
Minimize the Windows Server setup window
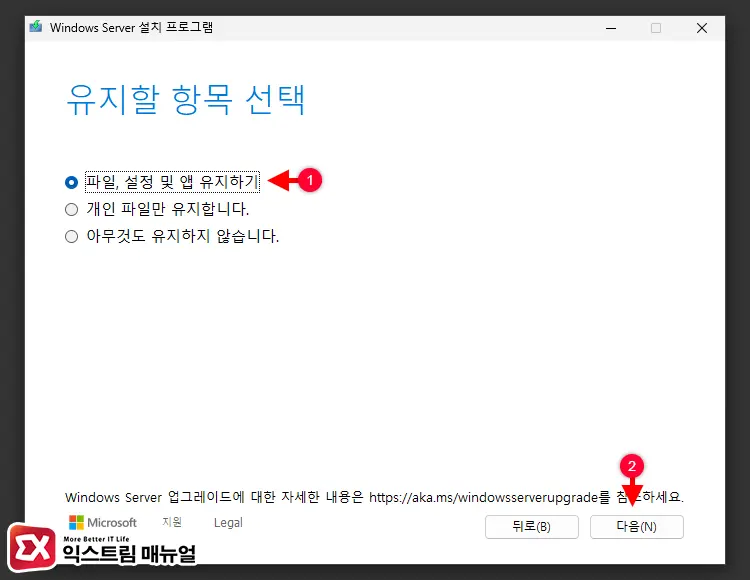coord(611,28)
